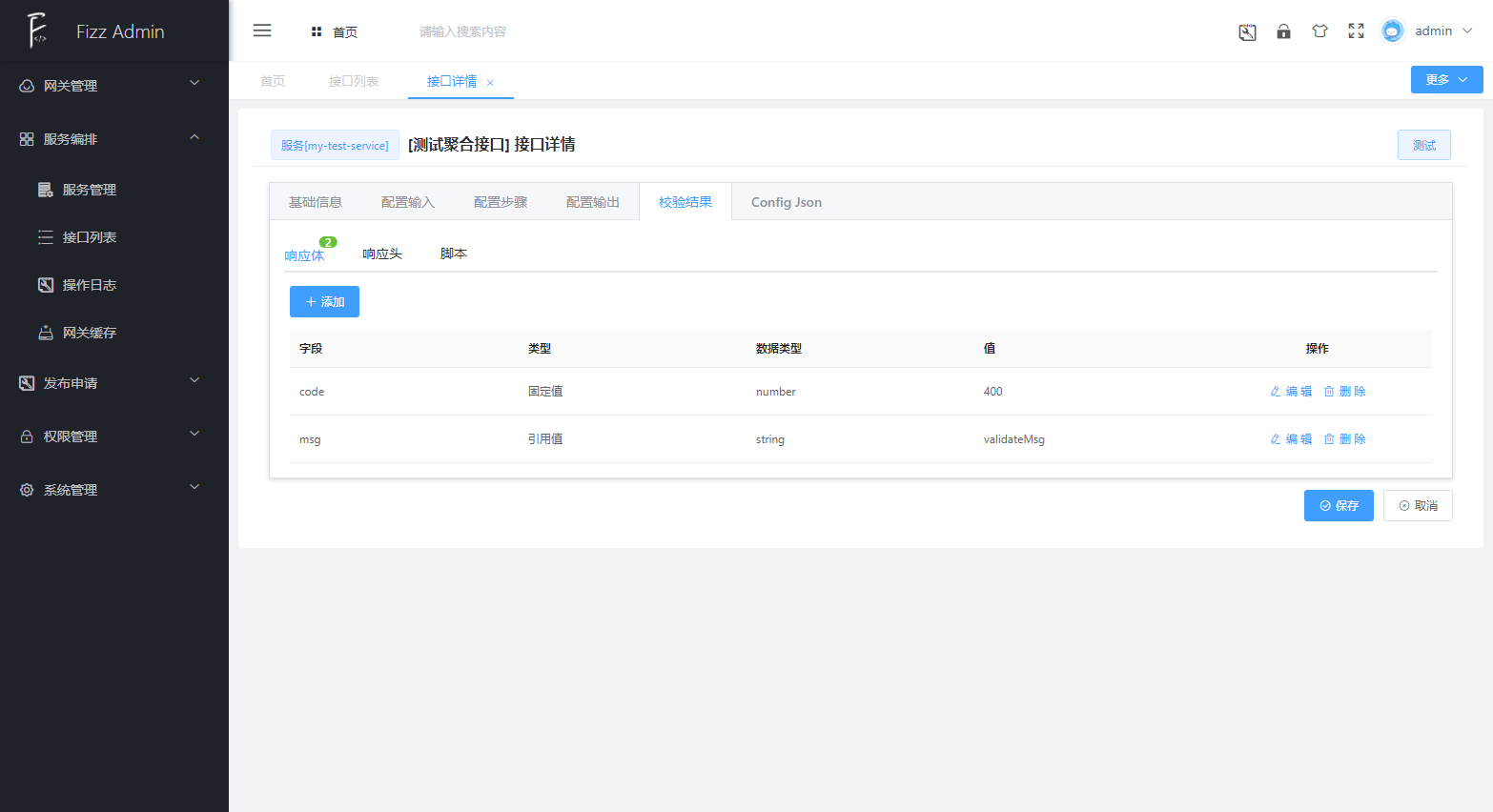Open 网关缓存 in the sidebar
The image size is (1493, 812).
pos(114,333)
